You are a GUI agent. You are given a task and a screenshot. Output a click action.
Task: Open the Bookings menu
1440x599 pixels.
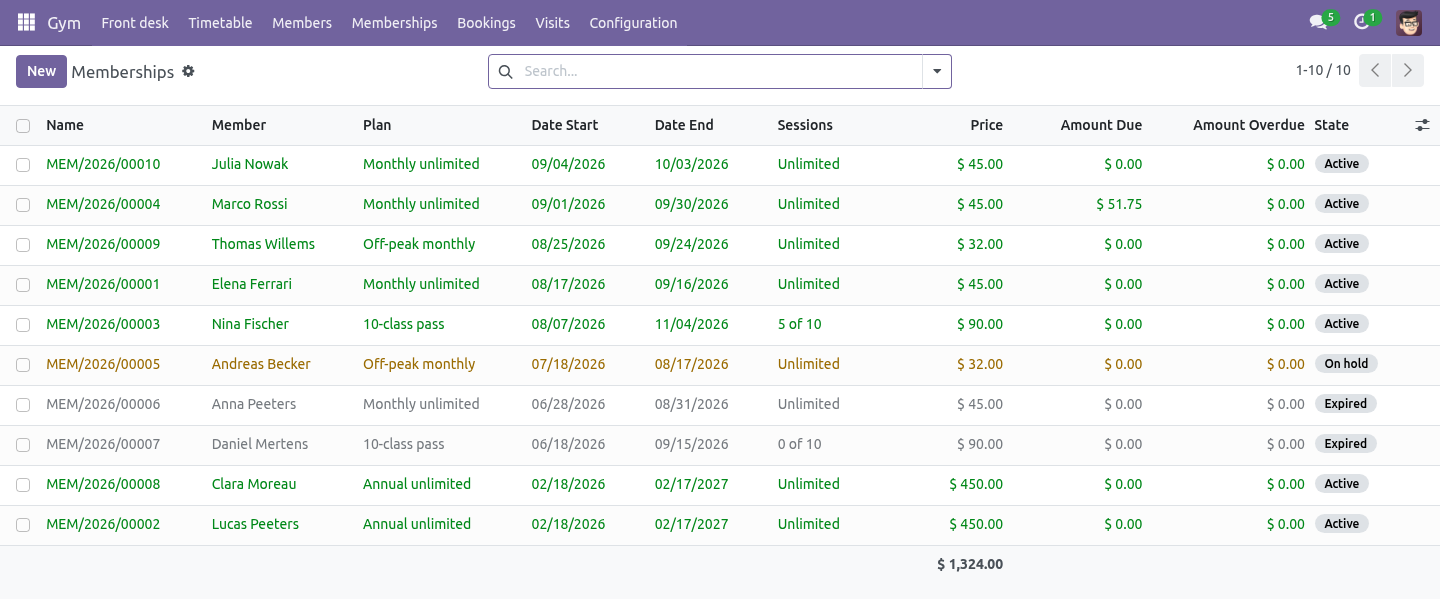(x=486, y=22)
